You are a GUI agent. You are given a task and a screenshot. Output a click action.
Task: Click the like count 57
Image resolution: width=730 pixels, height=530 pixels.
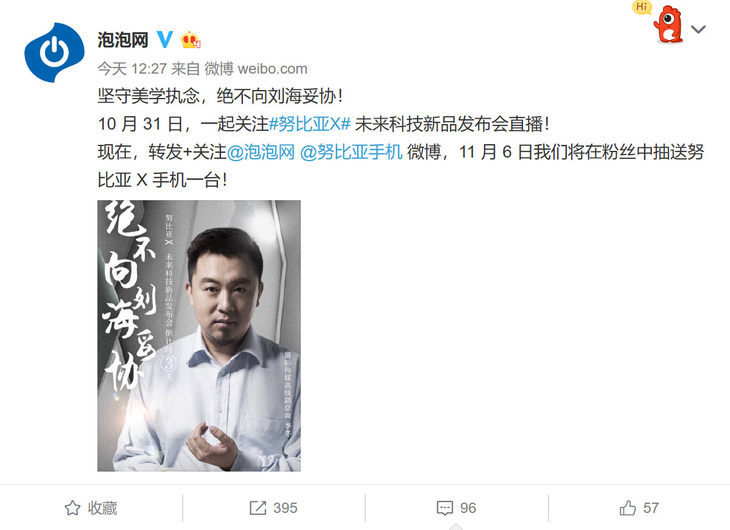click(651, 508)
